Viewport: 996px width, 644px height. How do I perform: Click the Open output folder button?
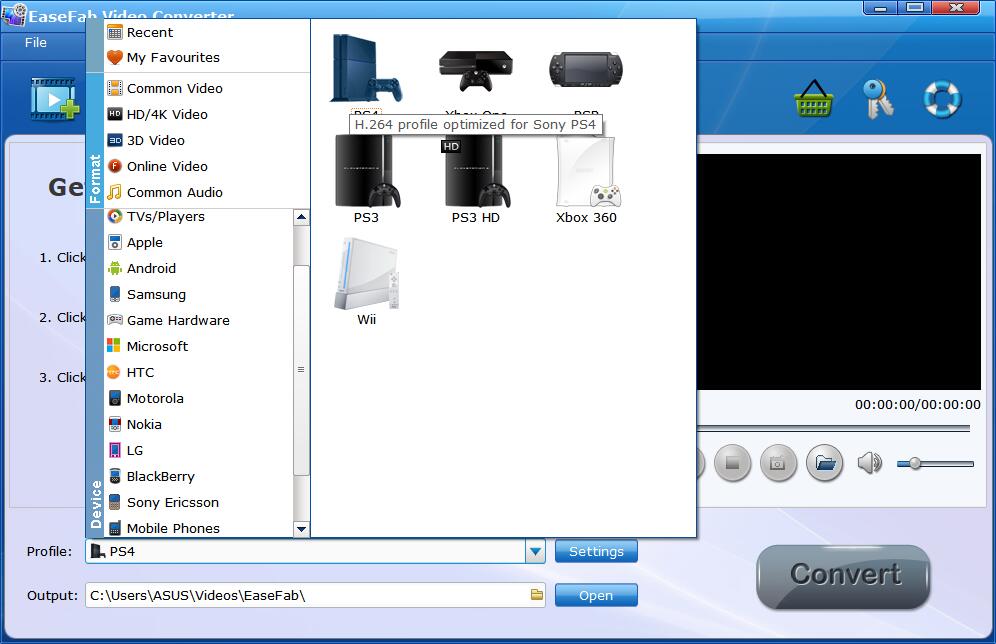coord(596,596)
